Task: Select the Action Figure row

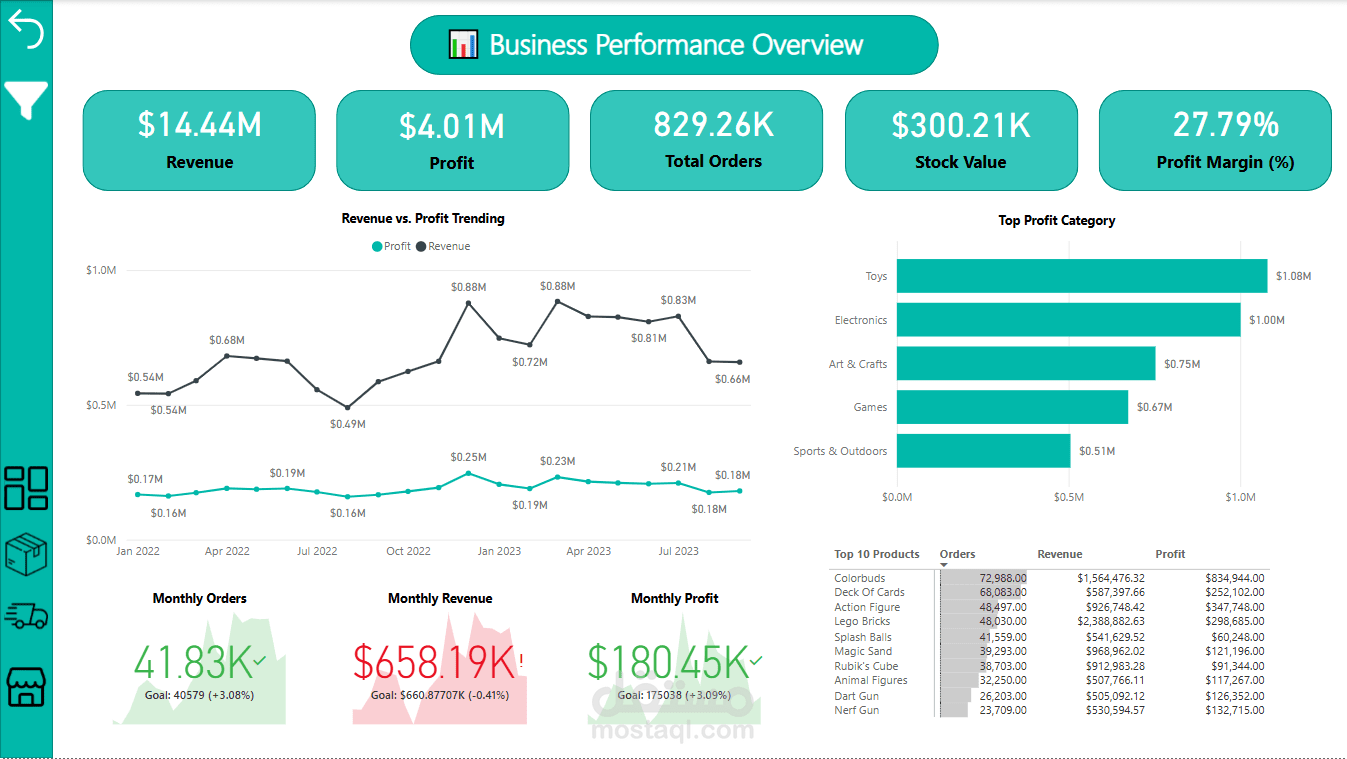Action: coord(1050,607)
